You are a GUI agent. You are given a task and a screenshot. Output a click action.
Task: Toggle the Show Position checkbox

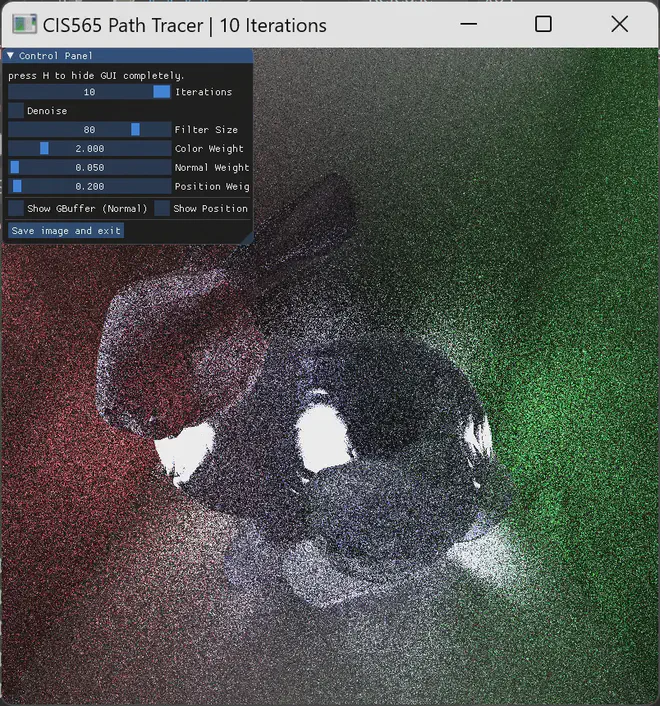[x=162, y=208]
